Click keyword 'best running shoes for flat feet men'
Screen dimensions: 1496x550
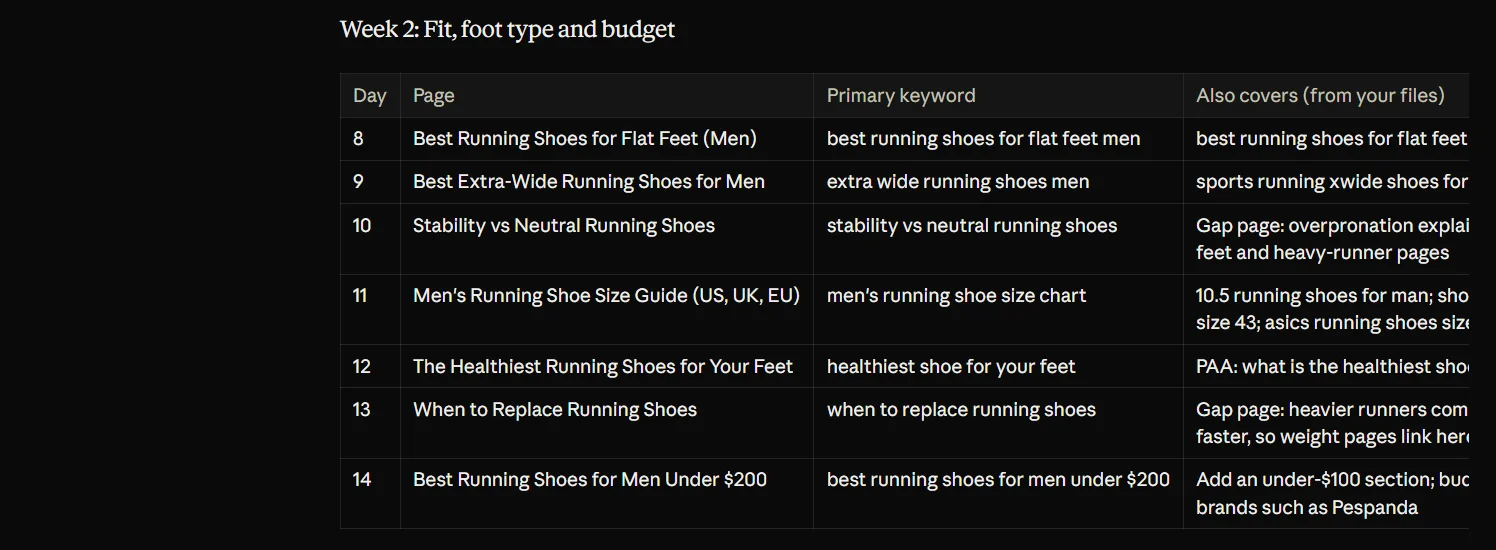[983, 139]
